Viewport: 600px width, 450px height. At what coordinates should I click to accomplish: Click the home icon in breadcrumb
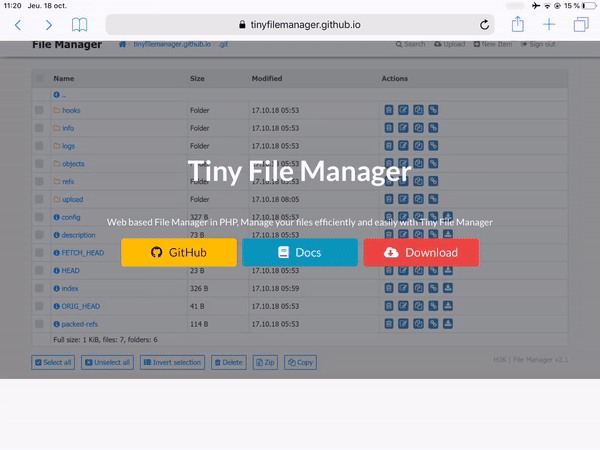pyautogui.click(x=122, y=44)
